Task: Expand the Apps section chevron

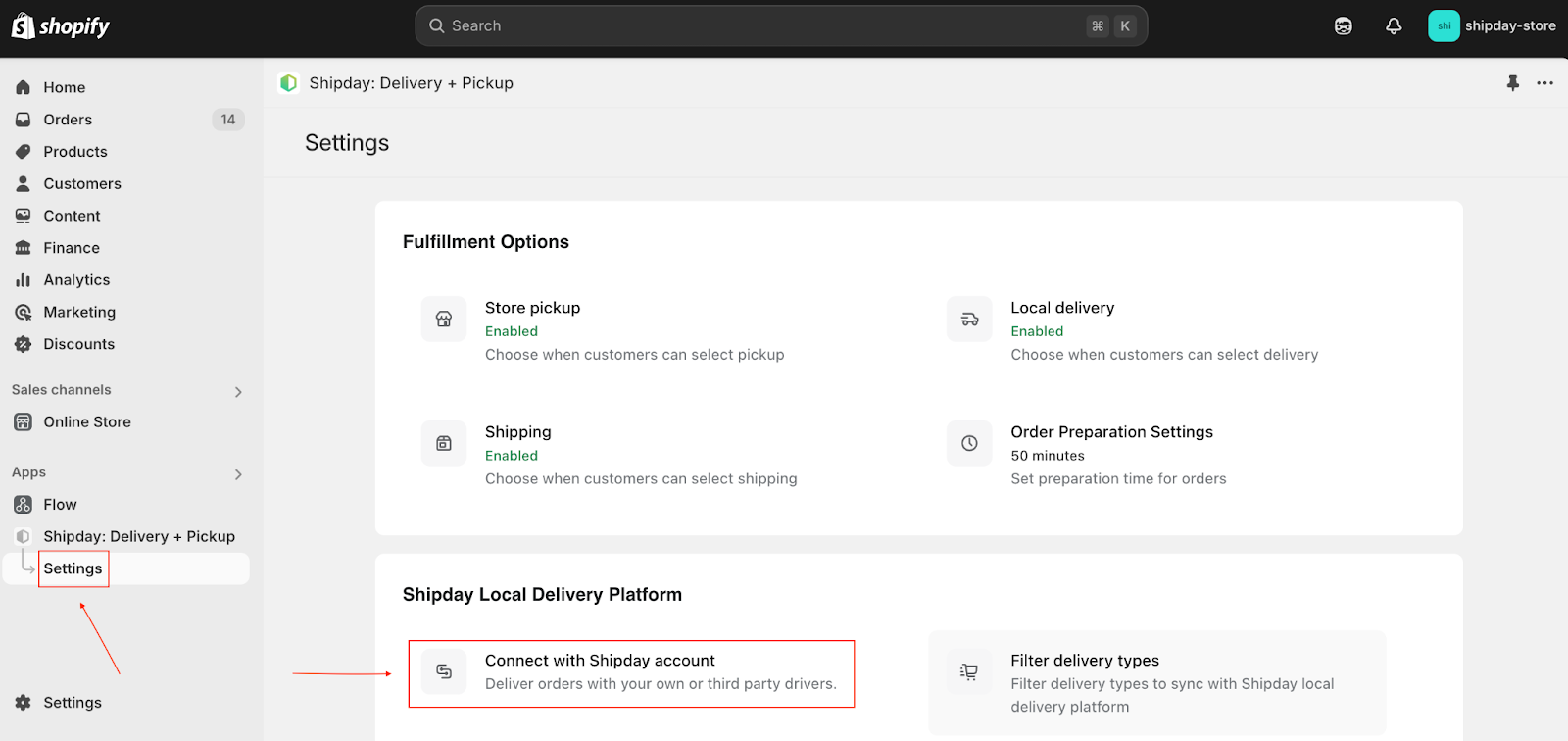Action: point(238,474)
